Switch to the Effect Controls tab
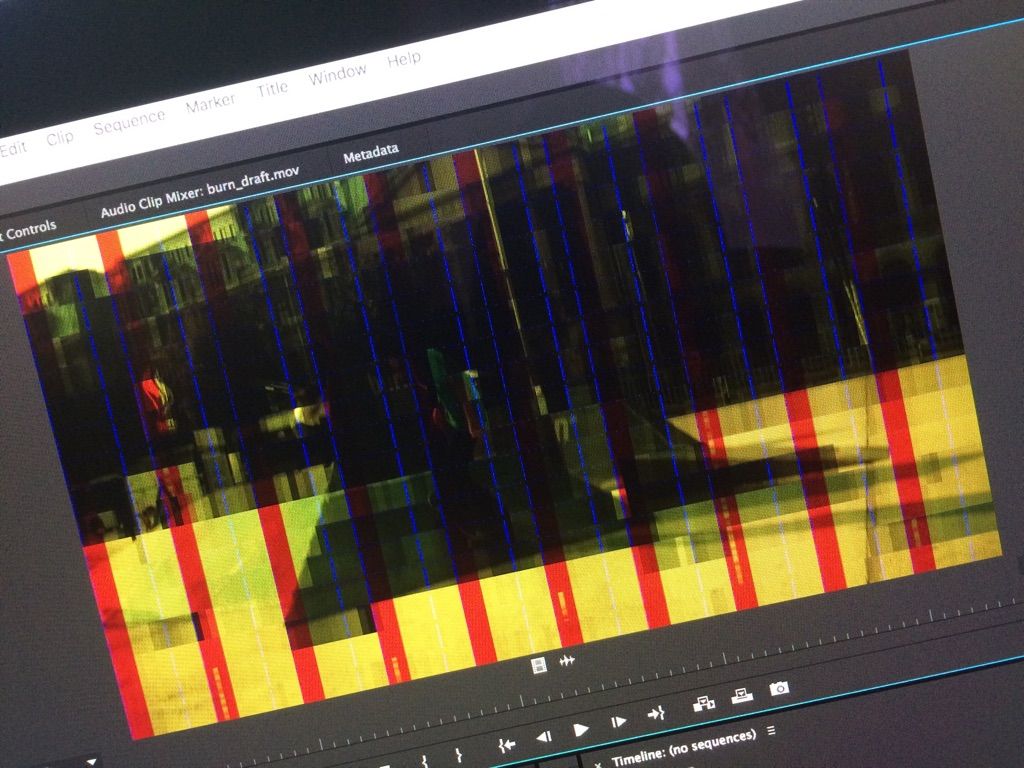This screenshot has height=768, width=1024. click(28, 230)
